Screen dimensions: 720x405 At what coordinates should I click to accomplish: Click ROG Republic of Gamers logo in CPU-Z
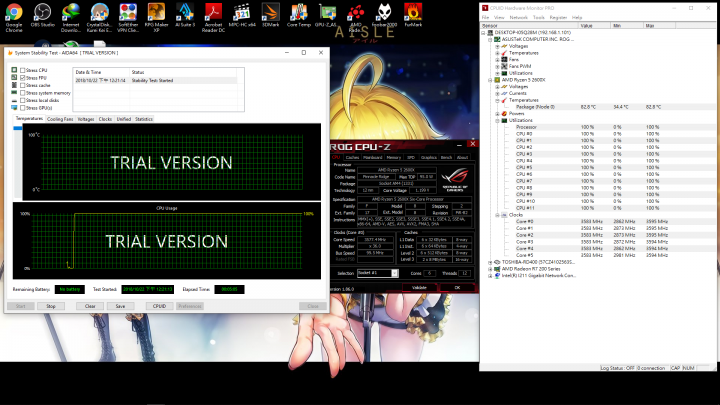455,180
